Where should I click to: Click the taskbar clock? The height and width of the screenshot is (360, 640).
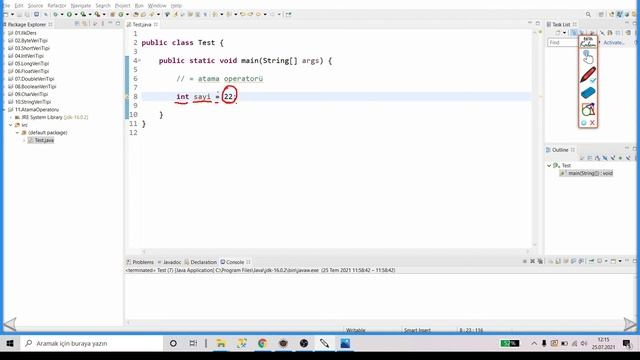click(603, 343)
